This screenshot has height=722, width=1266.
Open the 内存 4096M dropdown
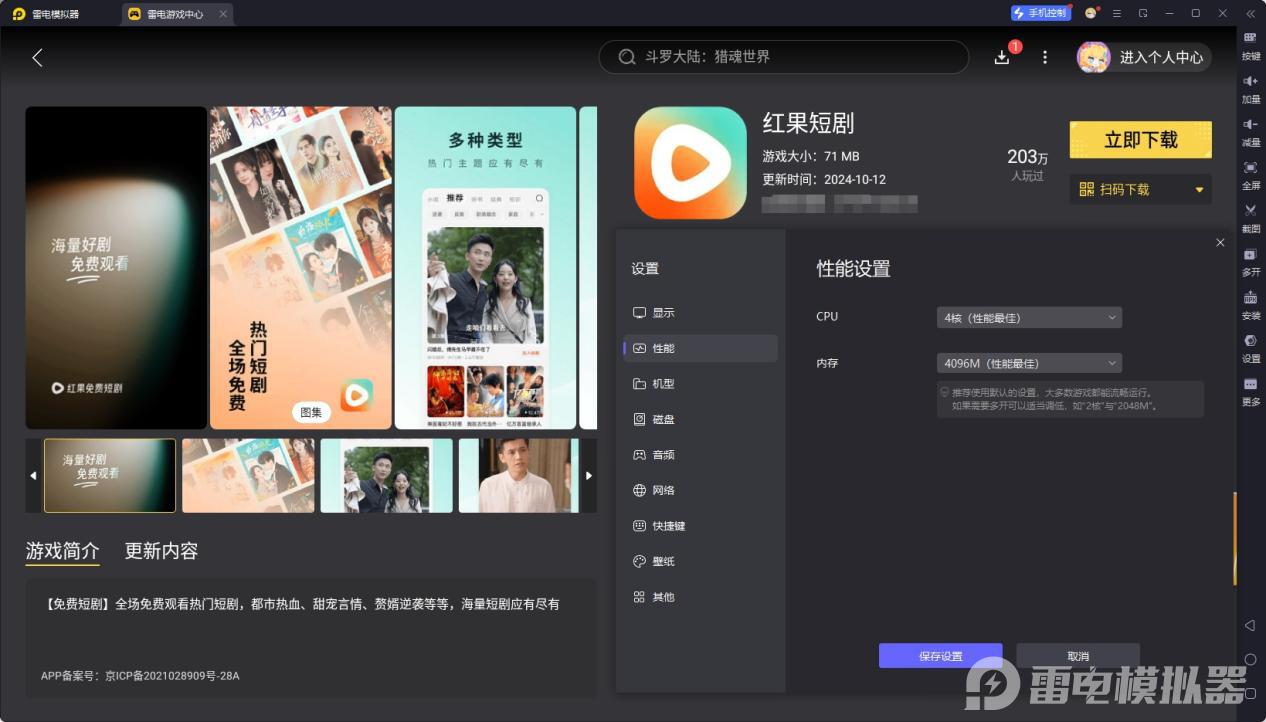coord(1029,363)
